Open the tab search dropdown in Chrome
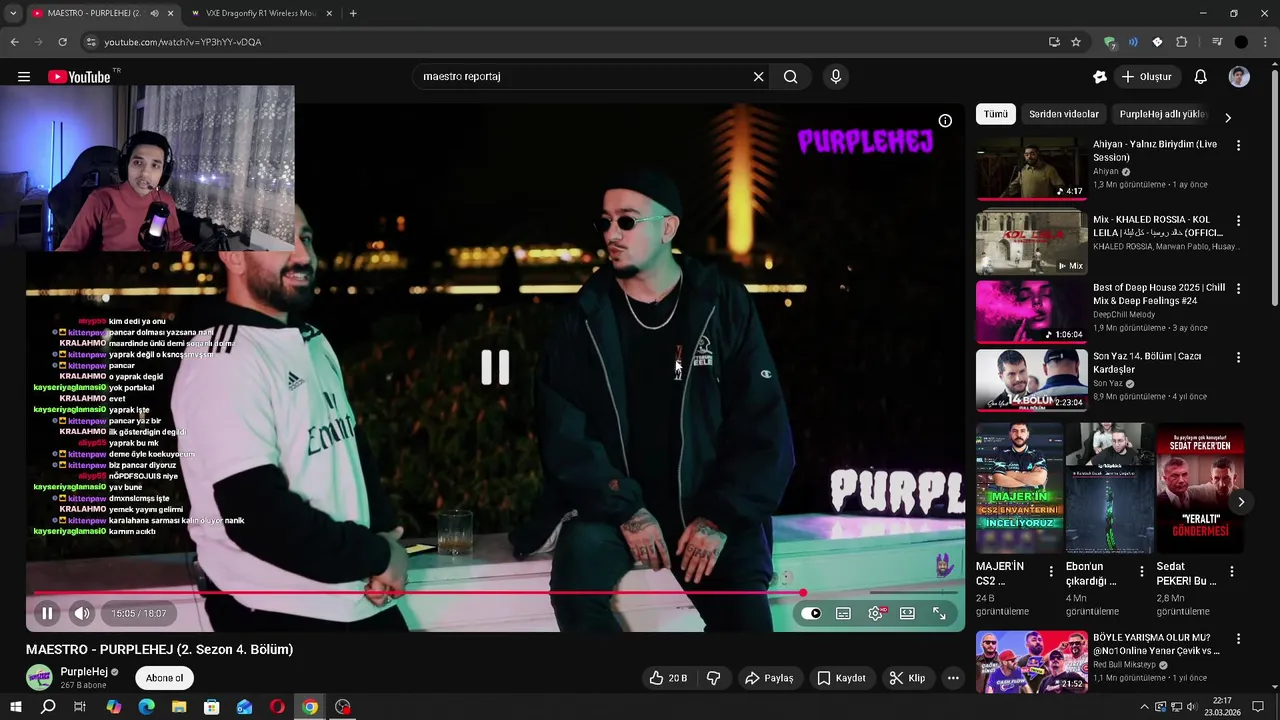The image size is (1280, 720). click(x=12, y=13)
